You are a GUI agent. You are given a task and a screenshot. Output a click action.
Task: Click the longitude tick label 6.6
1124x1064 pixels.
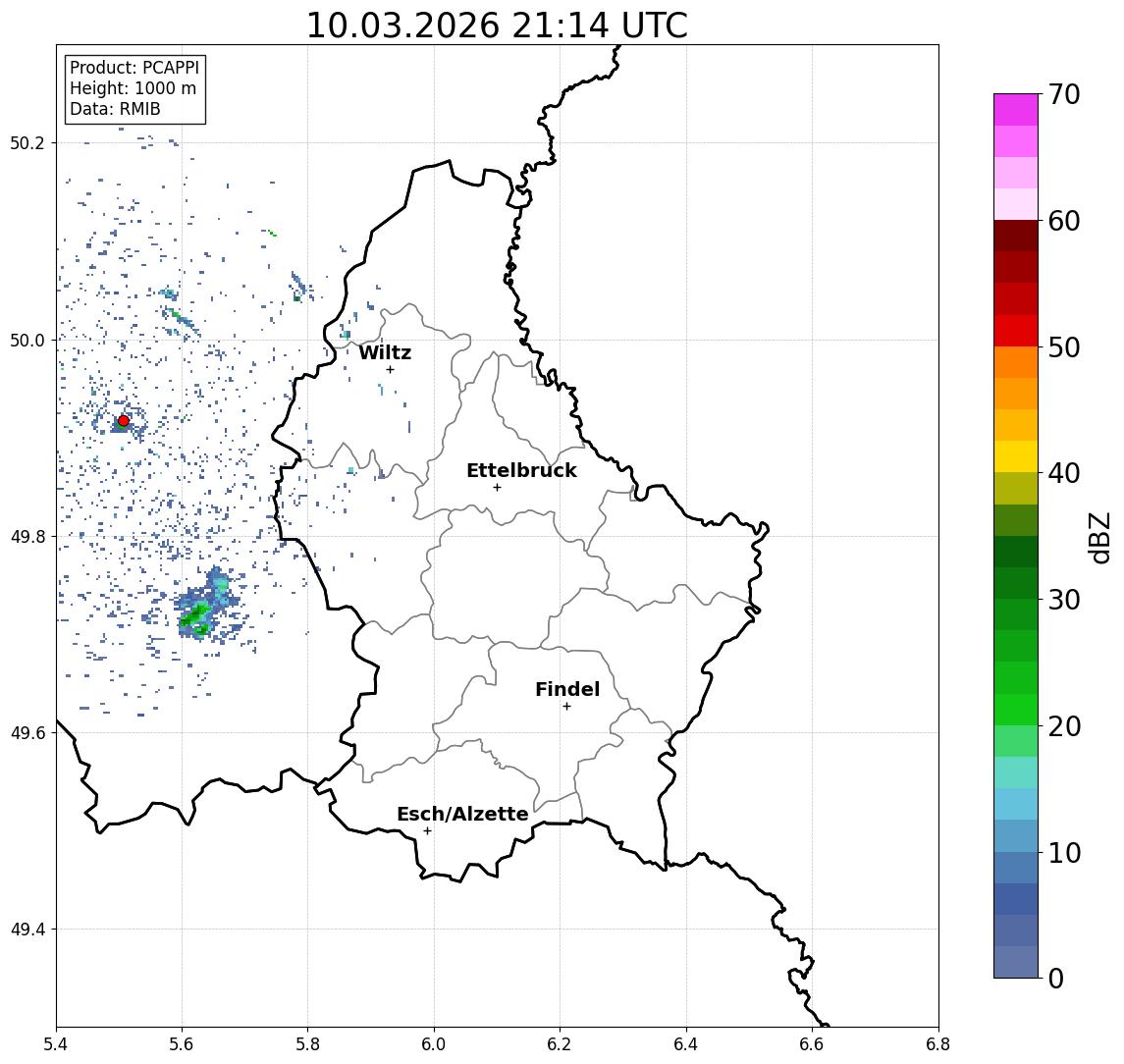[x=812, y=1044]
